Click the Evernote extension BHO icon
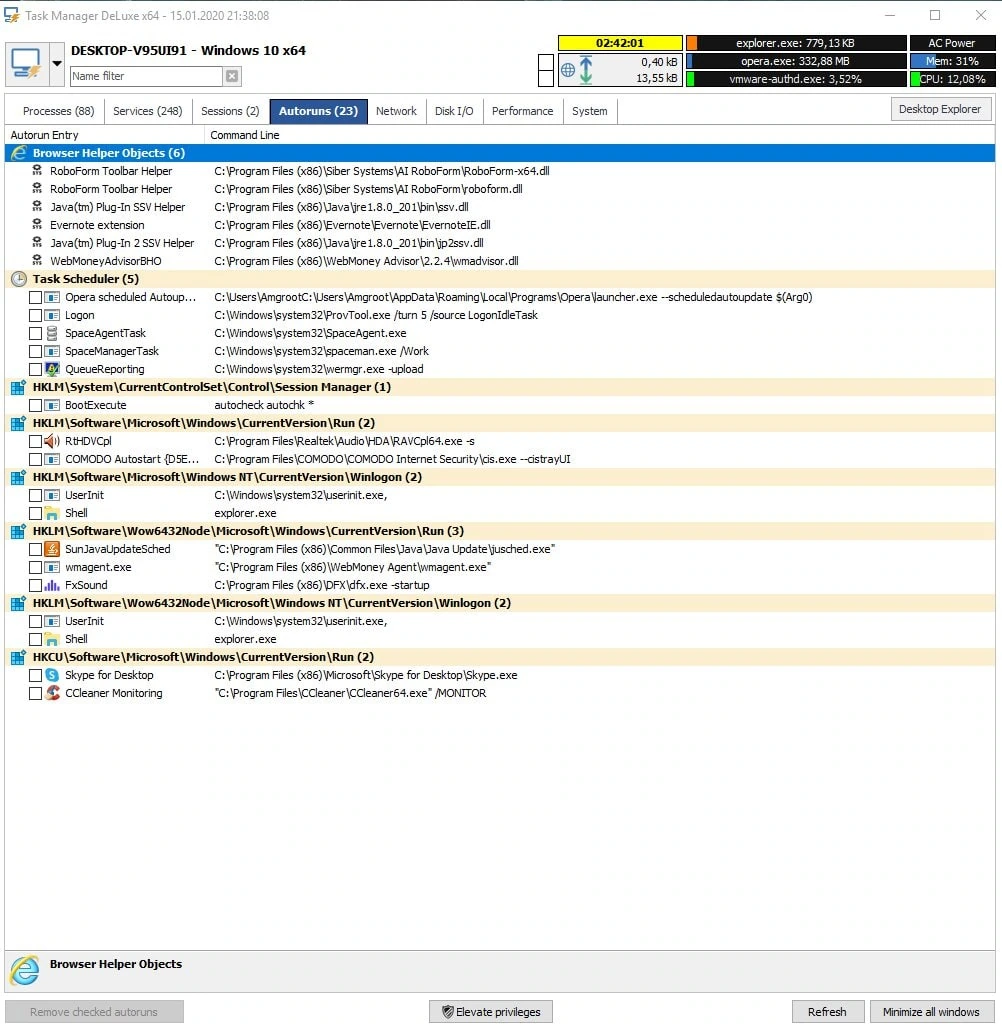The image size is (1002, 1032). 38,224
